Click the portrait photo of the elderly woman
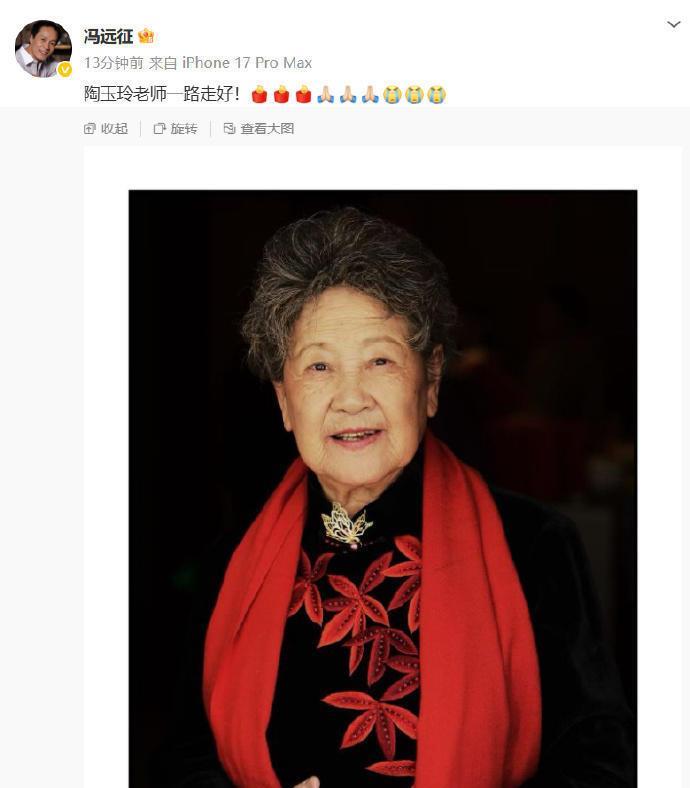The image size is (690, 788). point(383,488)
